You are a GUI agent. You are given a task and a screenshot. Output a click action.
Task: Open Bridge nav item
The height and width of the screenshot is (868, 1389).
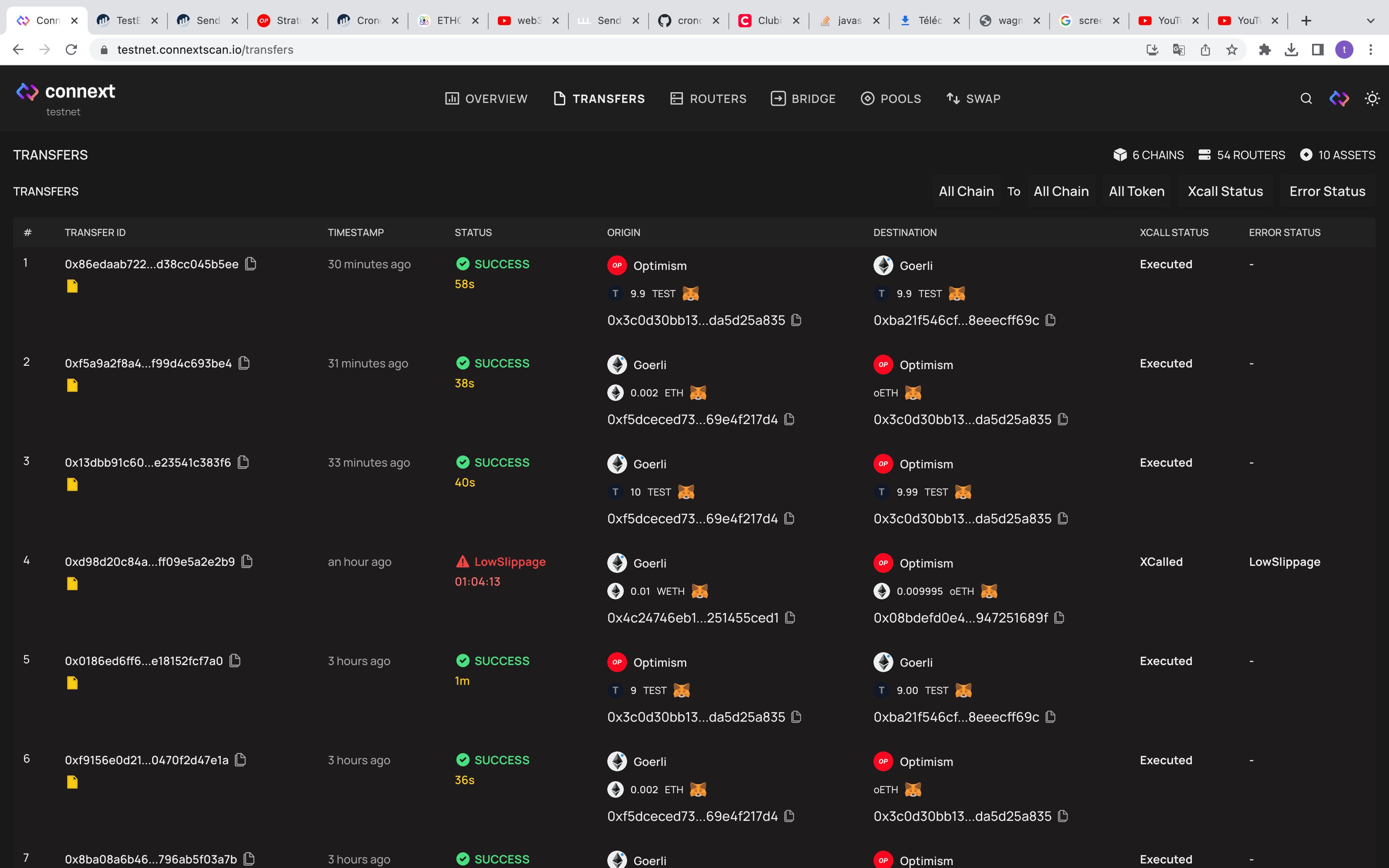tap(803, 99)
